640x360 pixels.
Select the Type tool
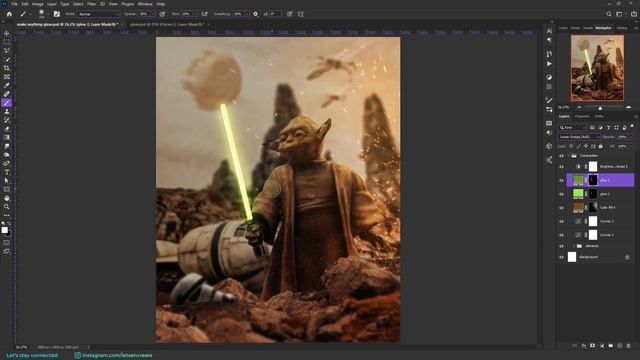tap(7, 172)
